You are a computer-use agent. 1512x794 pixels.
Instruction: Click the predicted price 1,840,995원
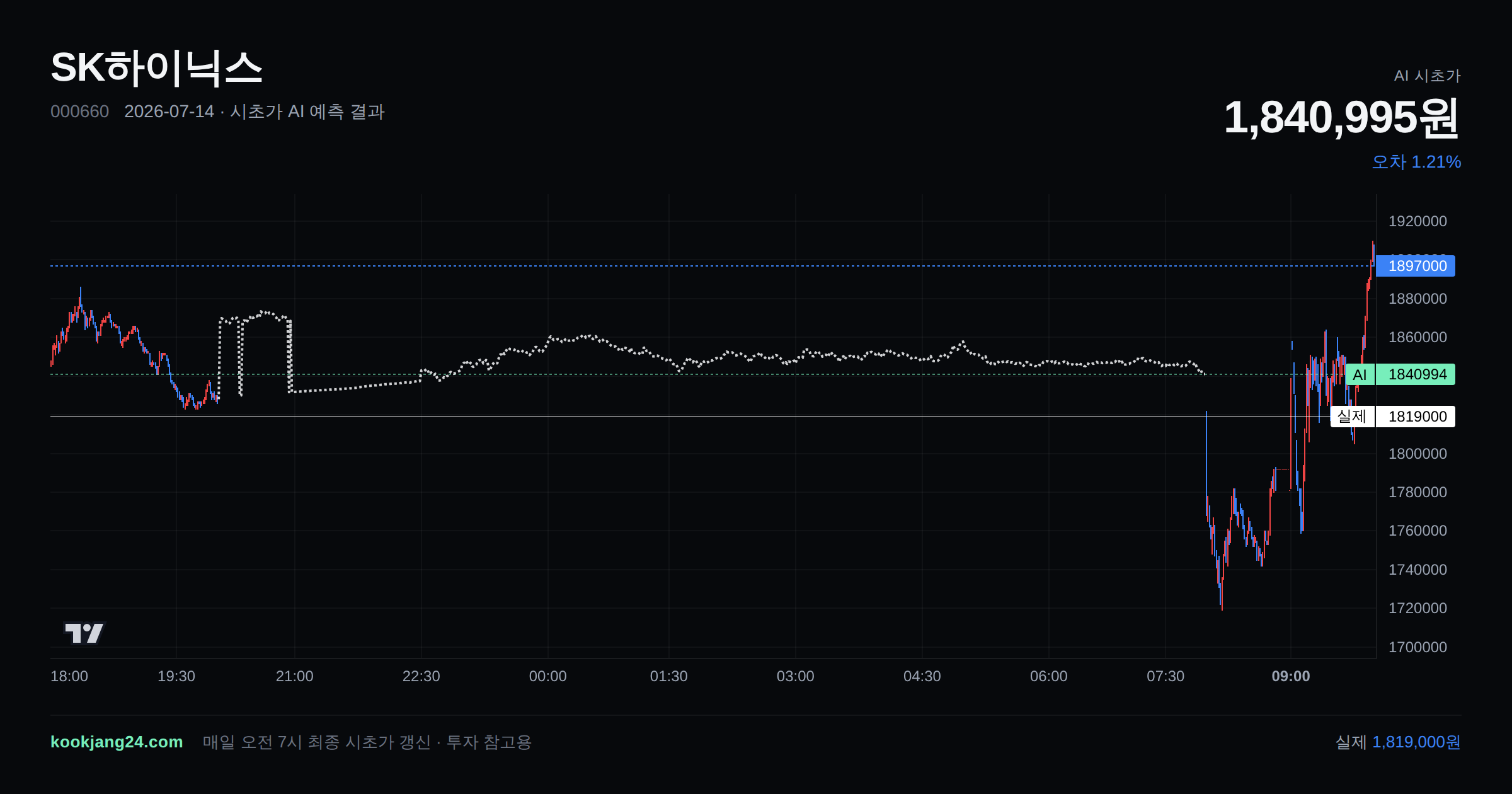(x=1341, y=117)
